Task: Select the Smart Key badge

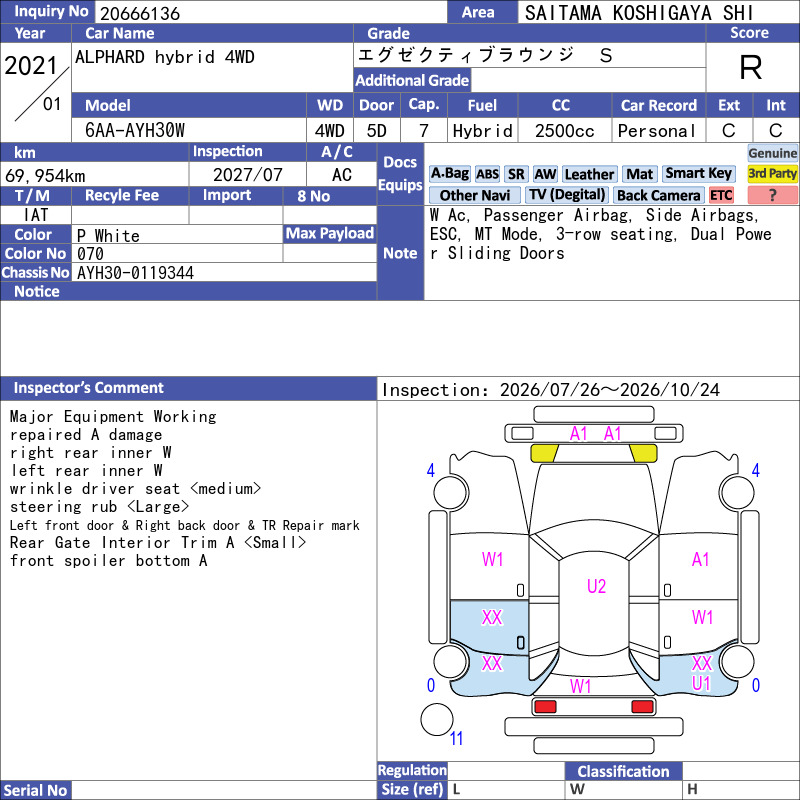Action: tap(698, 174)
